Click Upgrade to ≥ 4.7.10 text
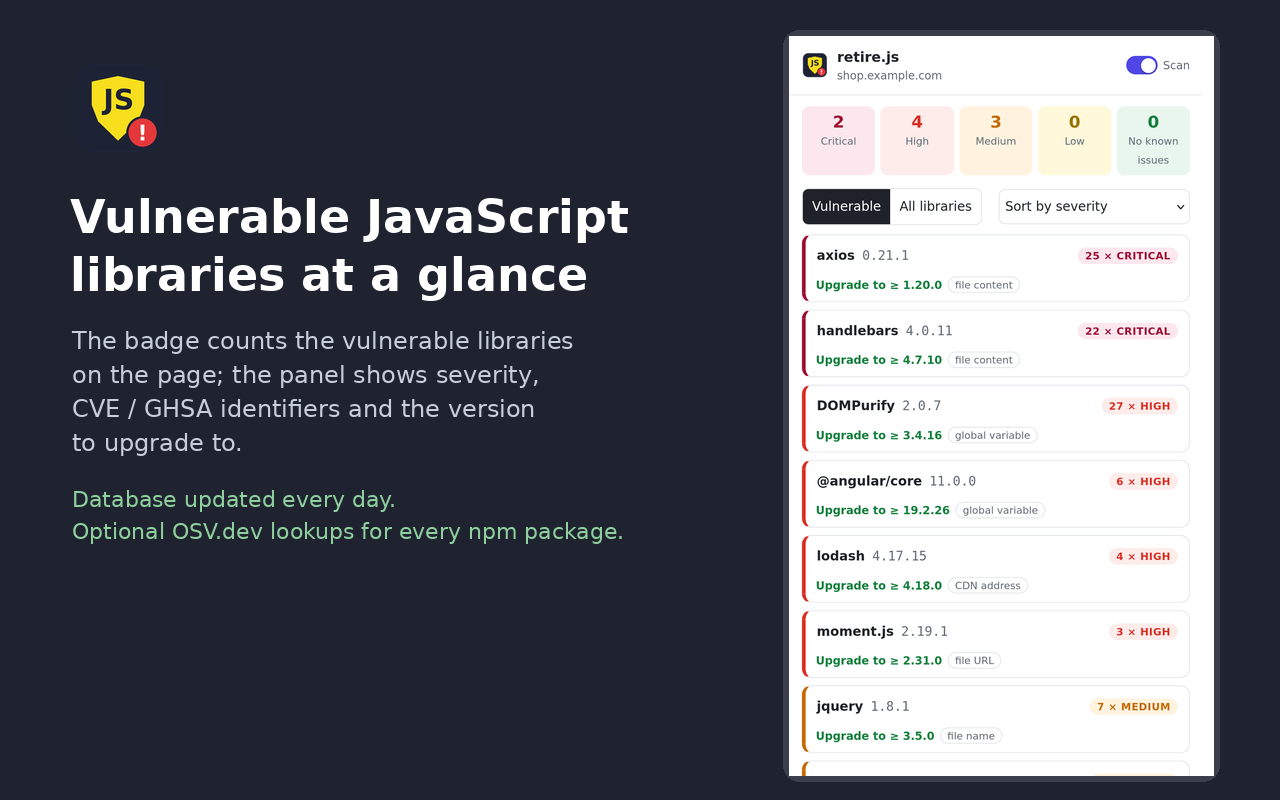This screenshot has width=1280, height=800. click(879, 360)
